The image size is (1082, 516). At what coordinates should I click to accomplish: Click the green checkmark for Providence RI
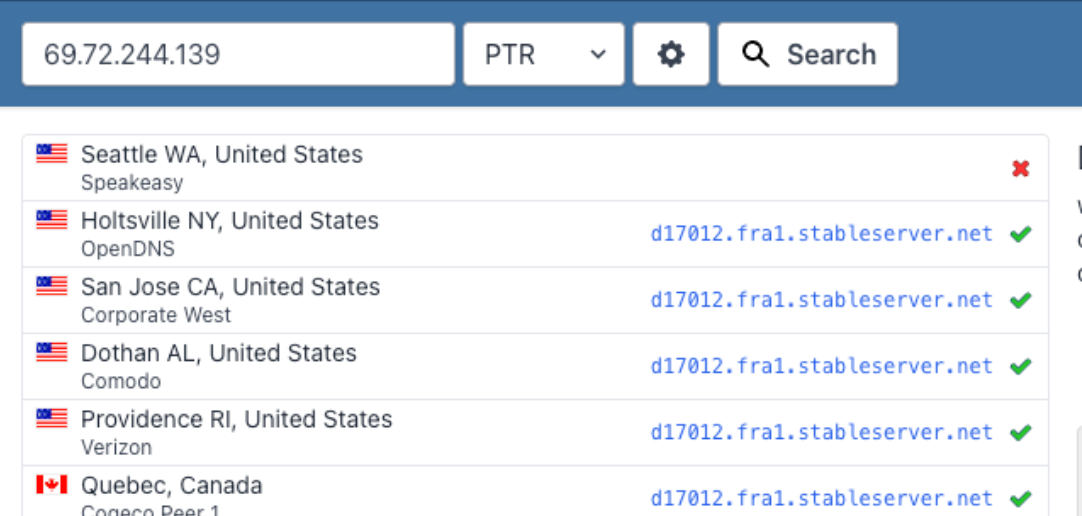pyautogui.click(x=1020, y=433)
